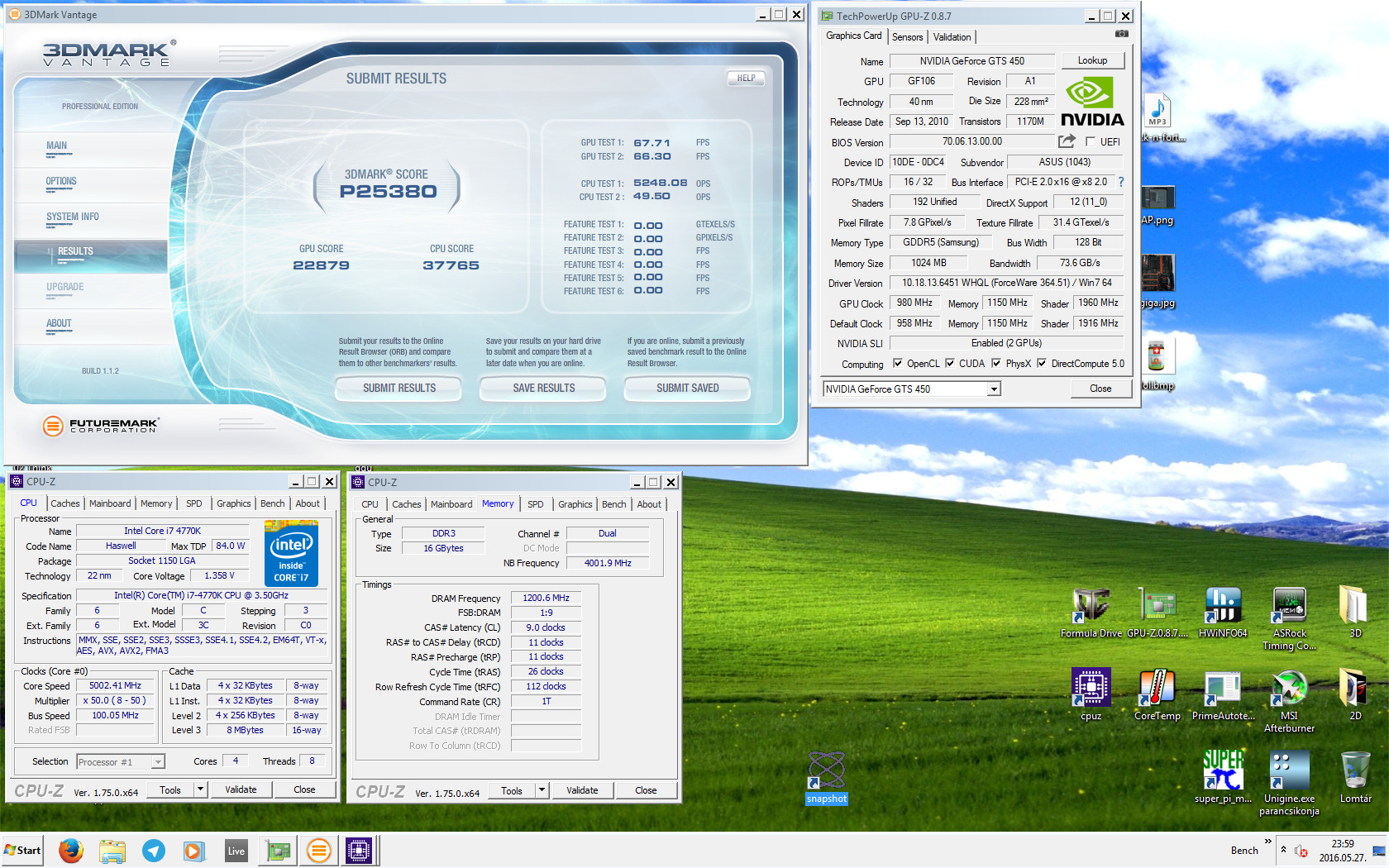Image resolution: width=1389 pixels, height=868 pixels.
Task: Open the GPU-Z graphics card selector dropdown
Action: coord(994,389)
